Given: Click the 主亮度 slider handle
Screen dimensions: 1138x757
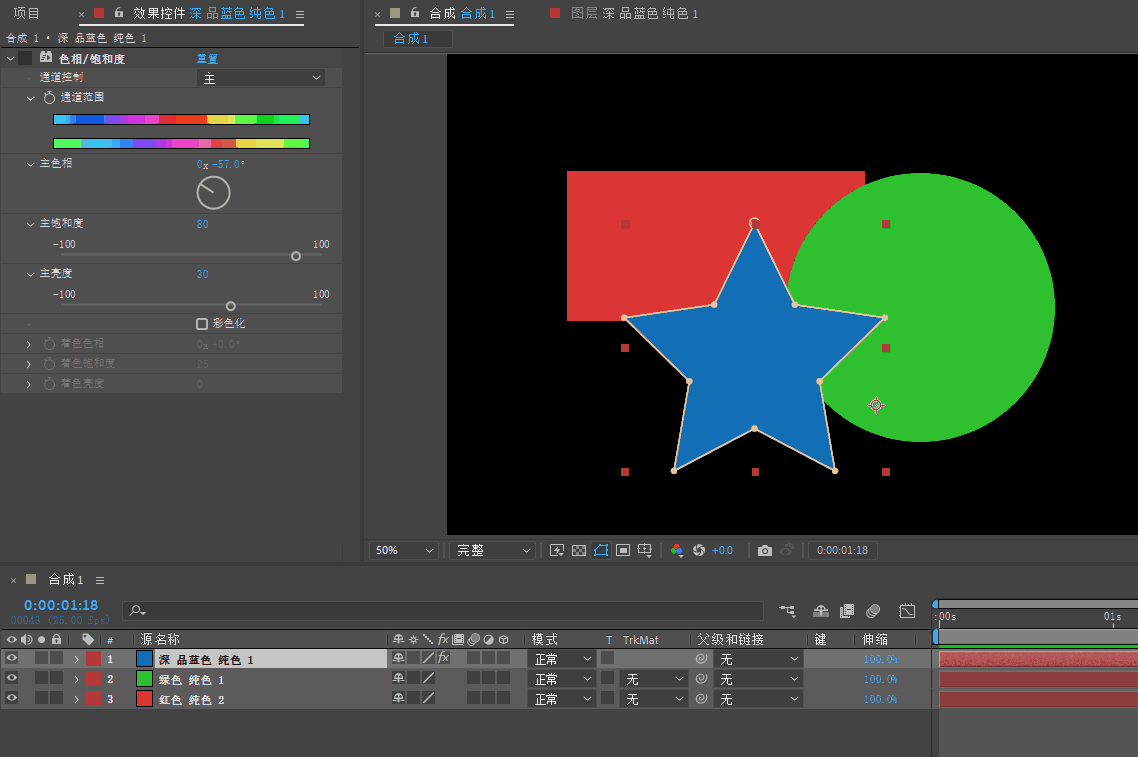Looking at the screenshot, I should (231, 306).
